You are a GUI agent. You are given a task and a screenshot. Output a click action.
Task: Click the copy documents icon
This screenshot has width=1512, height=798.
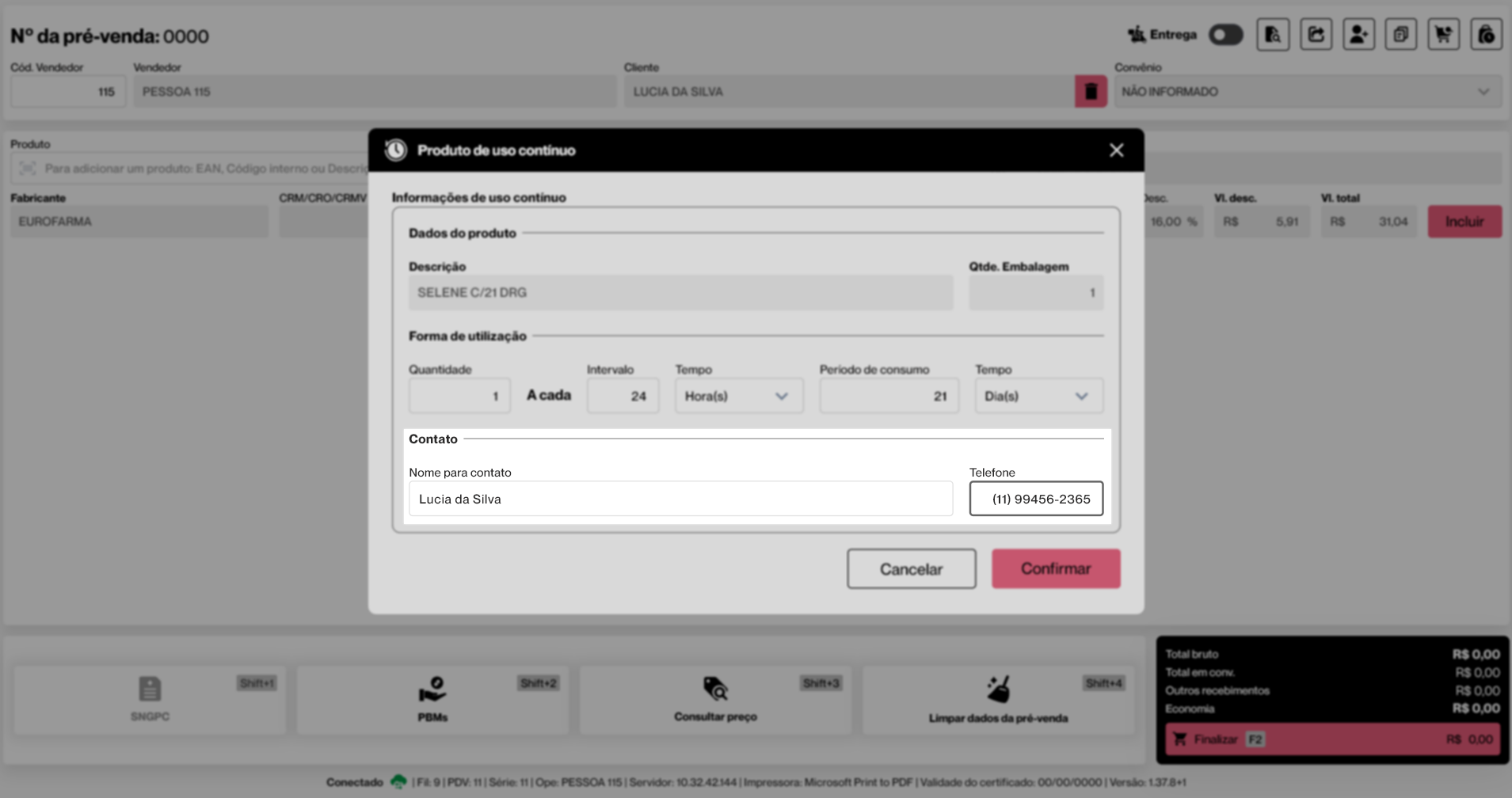[x=1400, y=35]
